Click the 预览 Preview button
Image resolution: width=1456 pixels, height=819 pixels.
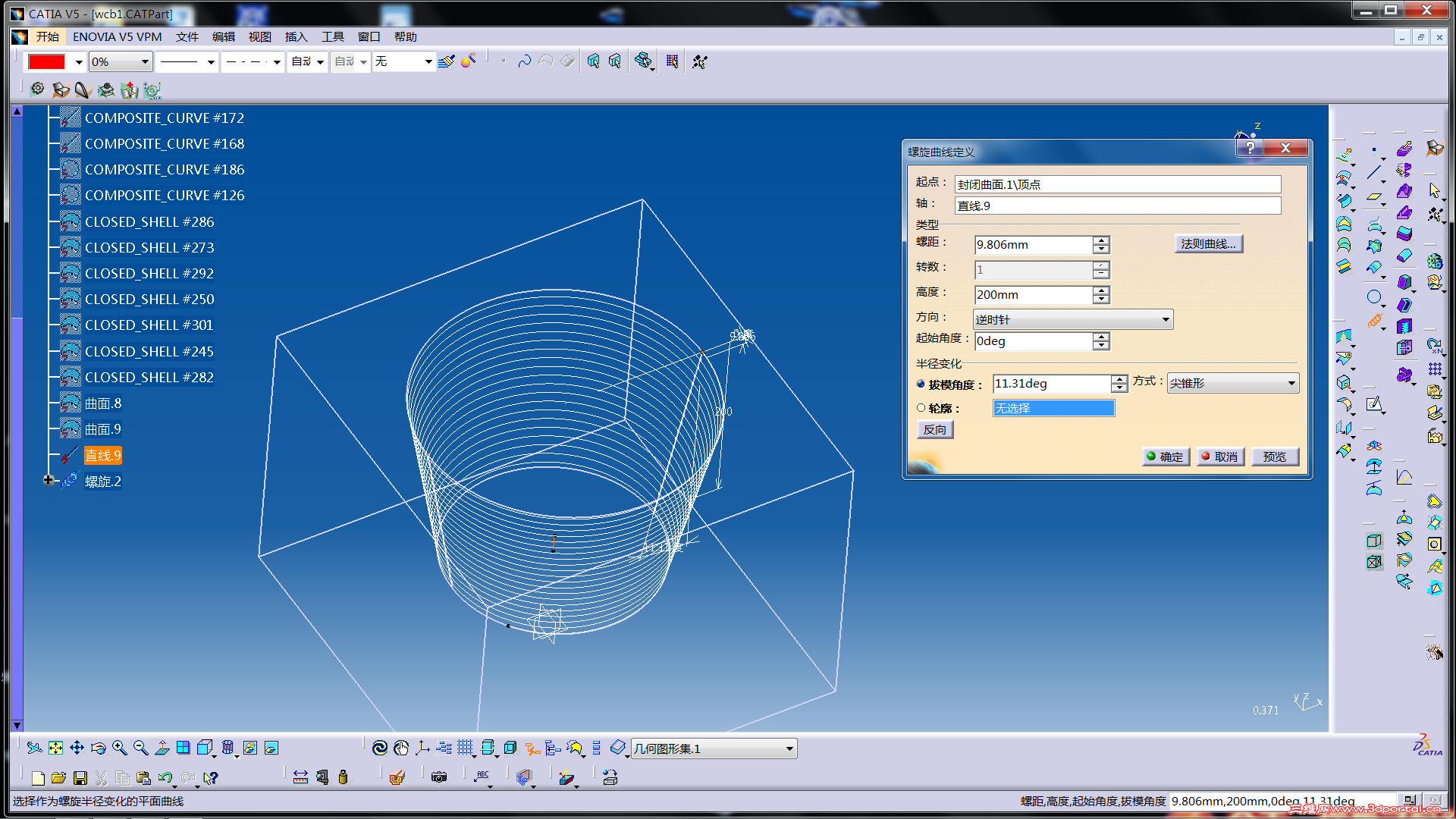(1275, 457)
